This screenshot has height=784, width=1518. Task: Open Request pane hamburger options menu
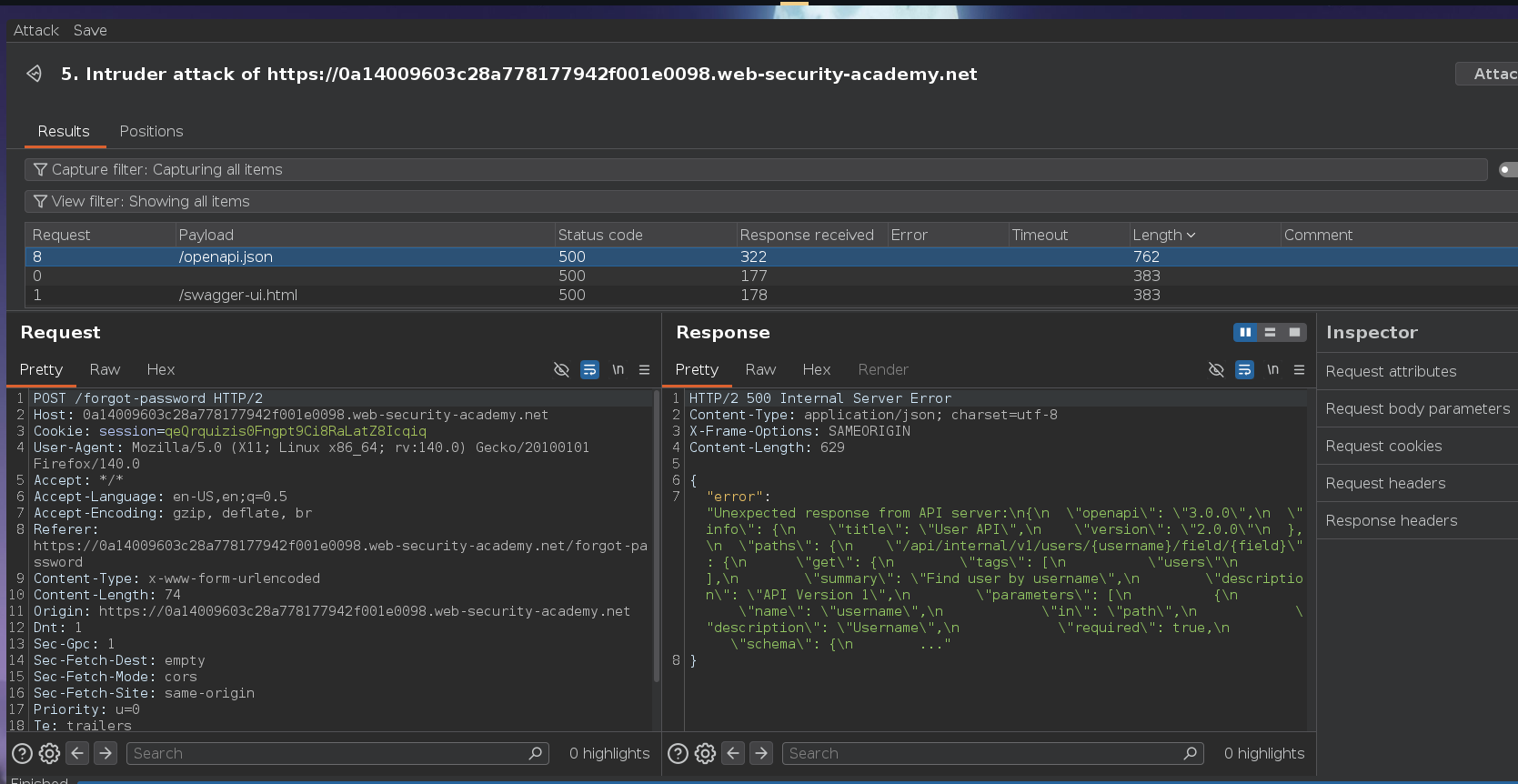coord(644,369)
